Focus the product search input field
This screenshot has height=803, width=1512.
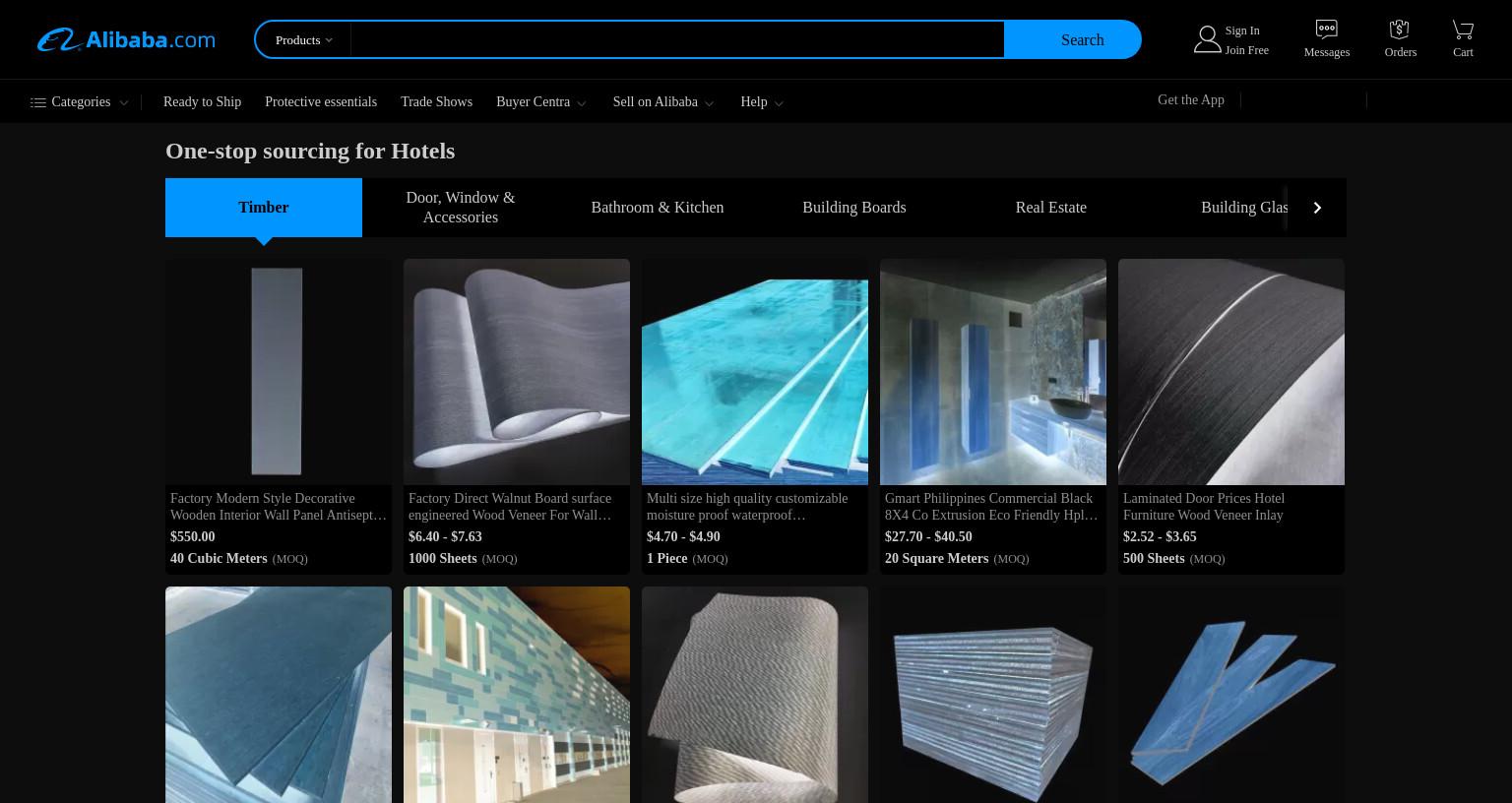point(677,39)
